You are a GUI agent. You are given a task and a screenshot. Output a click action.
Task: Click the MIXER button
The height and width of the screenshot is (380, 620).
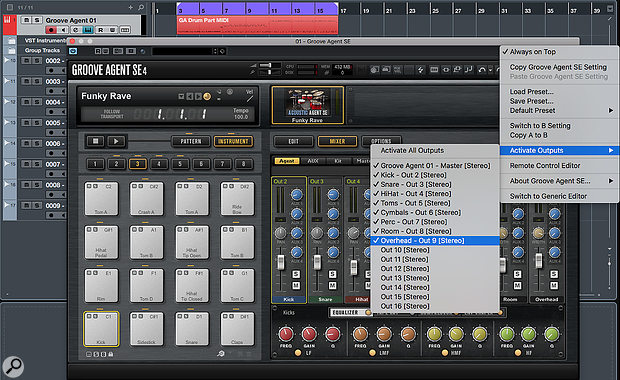[337, 141]
